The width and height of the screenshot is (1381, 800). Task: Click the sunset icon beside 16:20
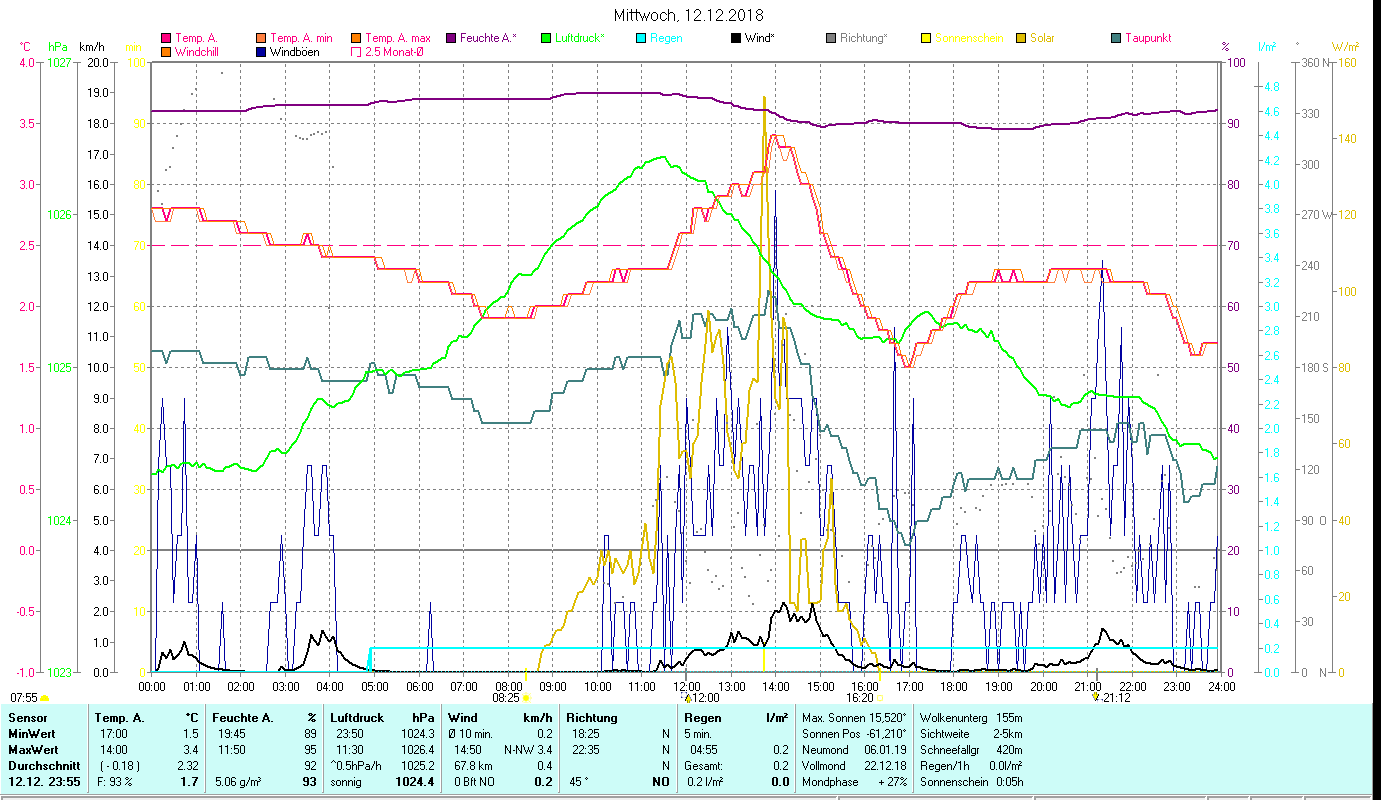881,698
